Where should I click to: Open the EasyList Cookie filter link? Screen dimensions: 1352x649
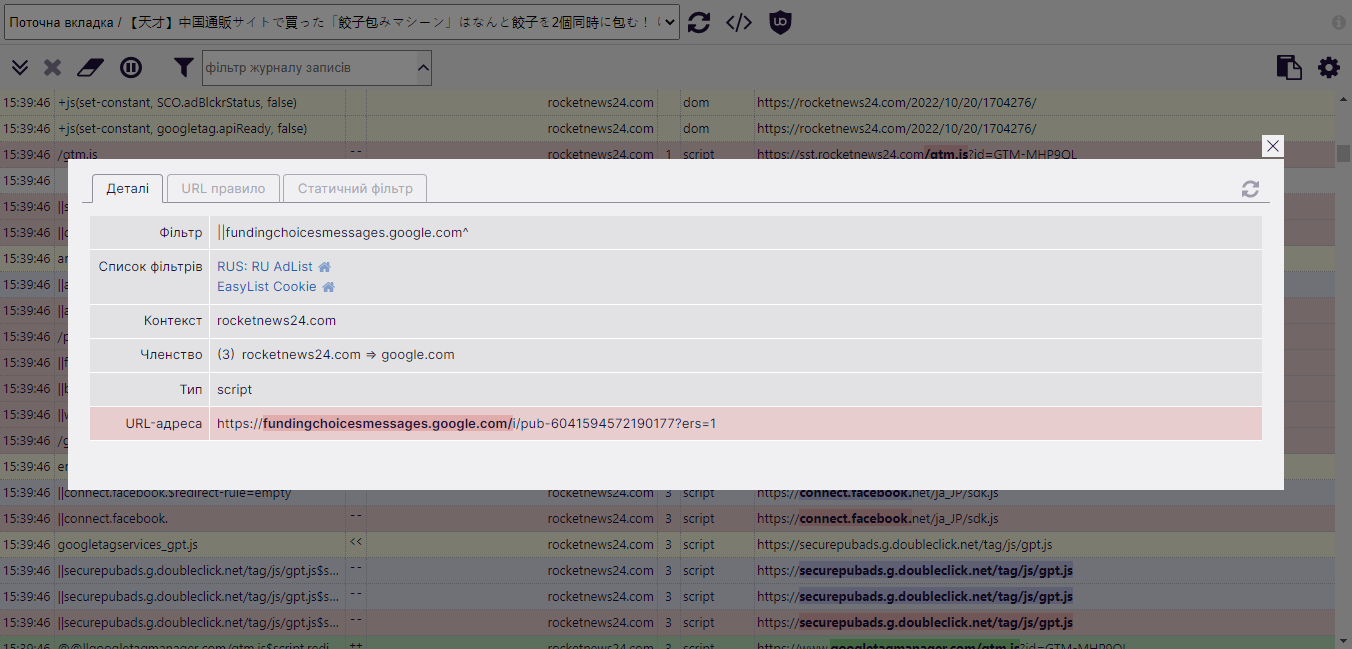click(265, 286)
